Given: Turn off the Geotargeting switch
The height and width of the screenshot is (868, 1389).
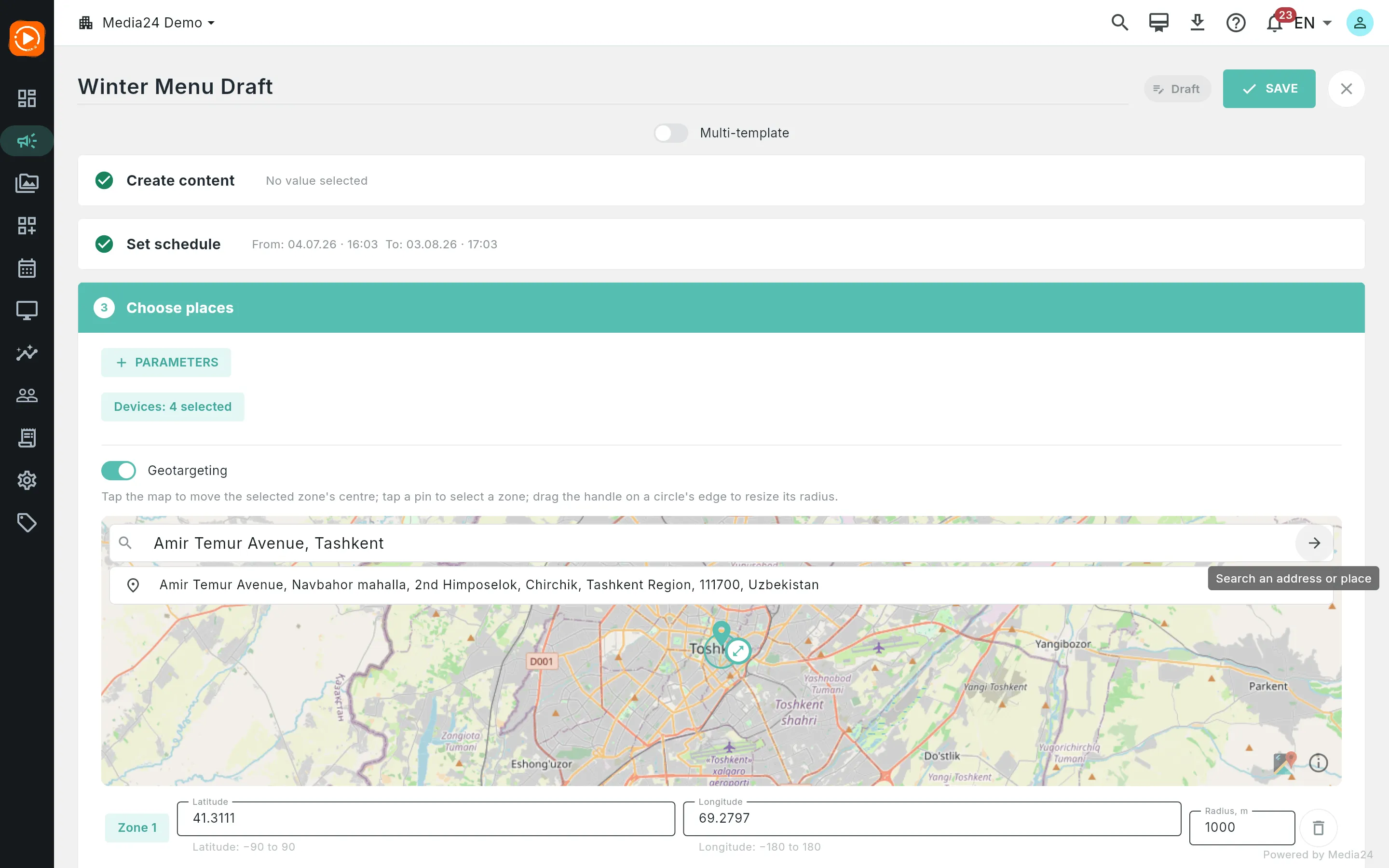Looking at the screenshot, I should pos(119,471).
